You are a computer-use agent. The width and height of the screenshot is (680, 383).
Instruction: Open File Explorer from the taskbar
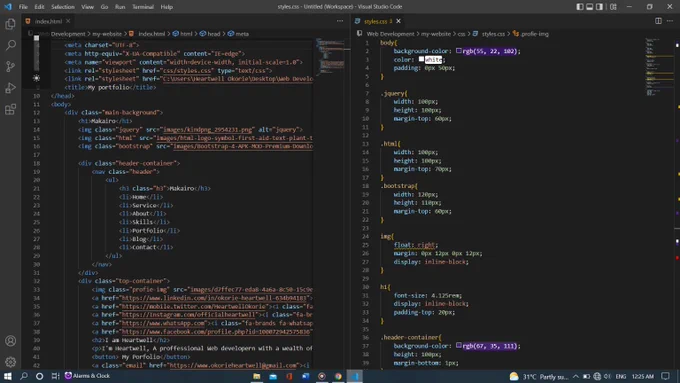257,376
